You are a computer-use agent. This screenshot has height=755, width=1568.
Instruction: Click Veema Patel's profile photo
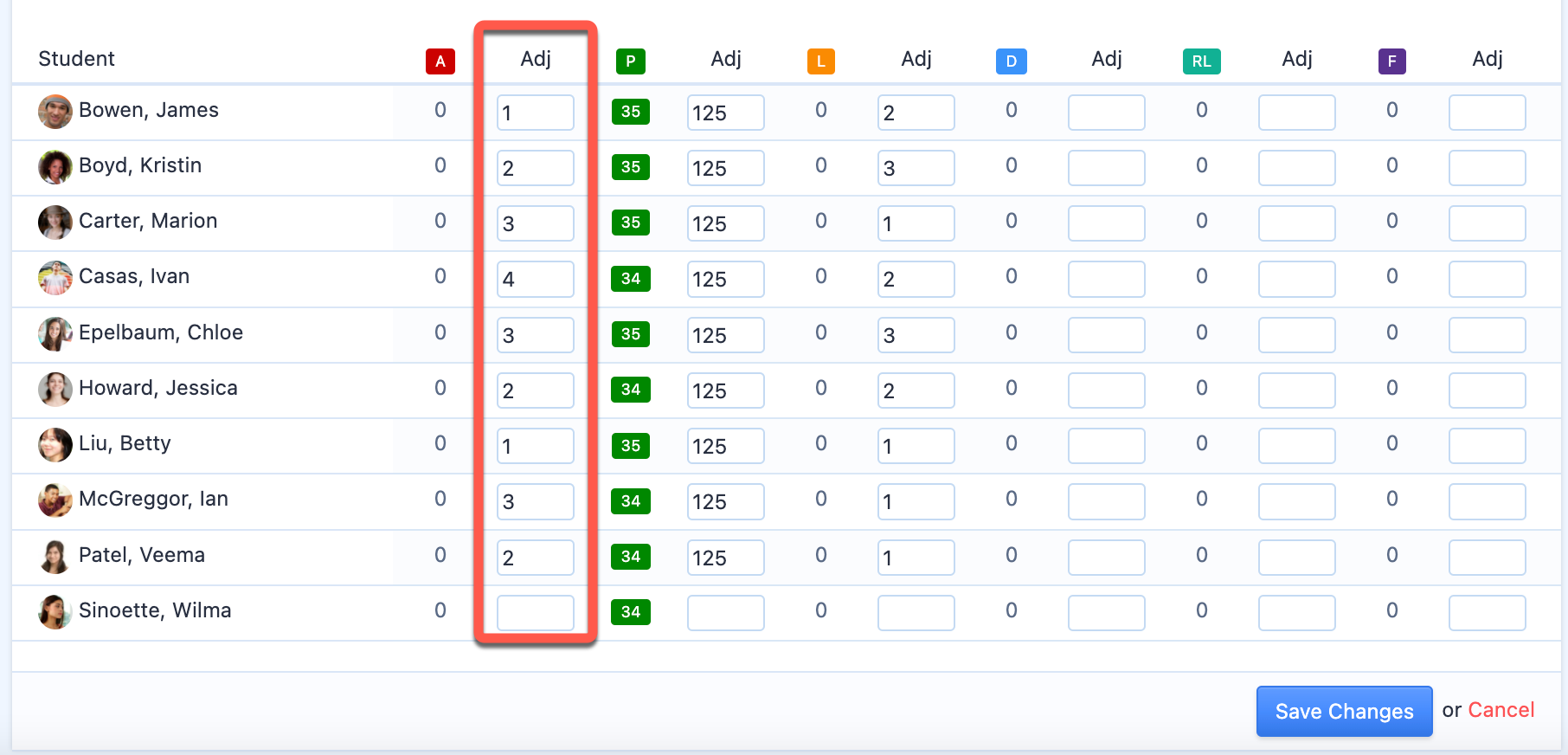pos(55,557)
